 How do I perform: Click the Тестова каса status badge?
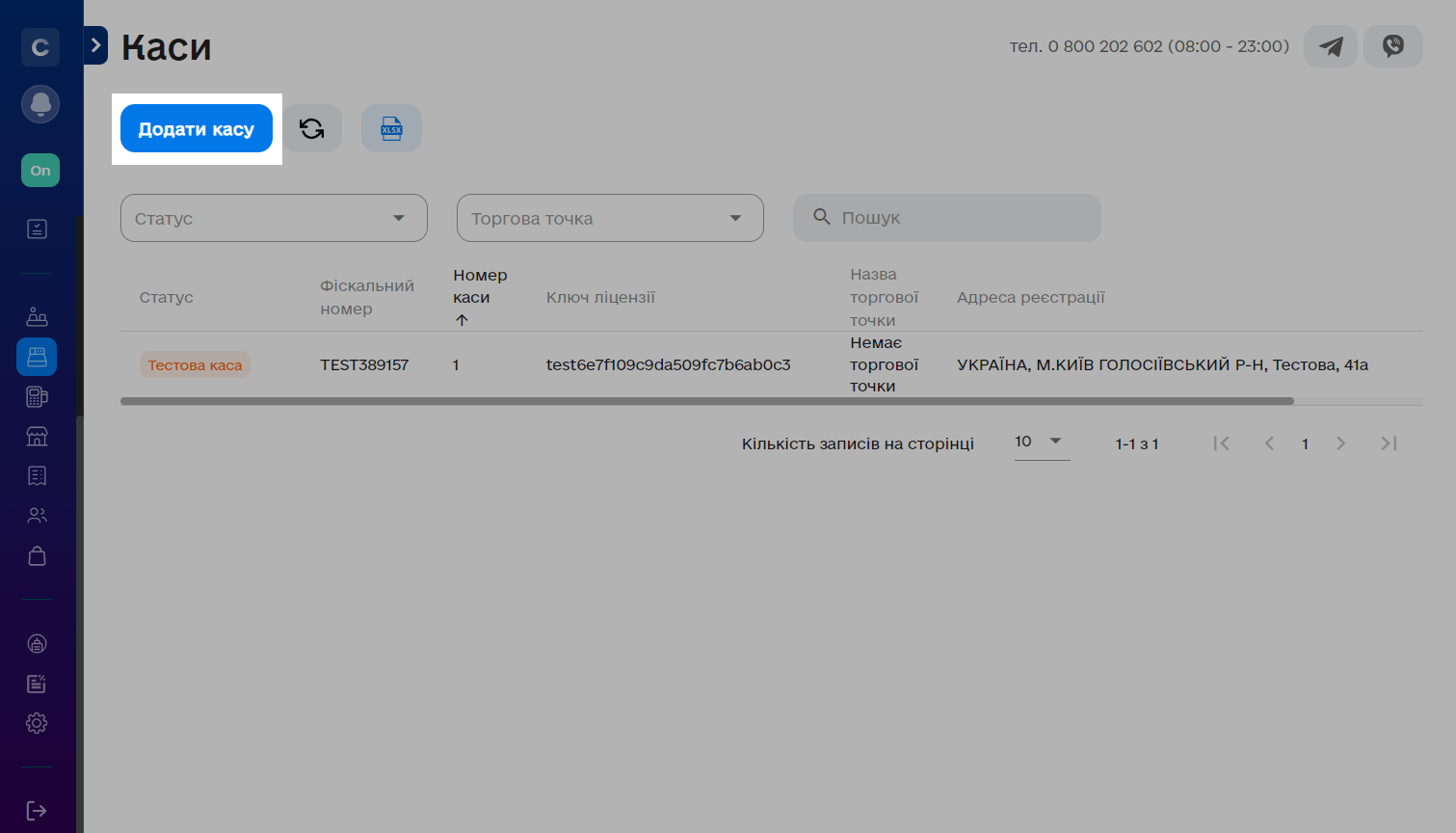pos(195,364)
